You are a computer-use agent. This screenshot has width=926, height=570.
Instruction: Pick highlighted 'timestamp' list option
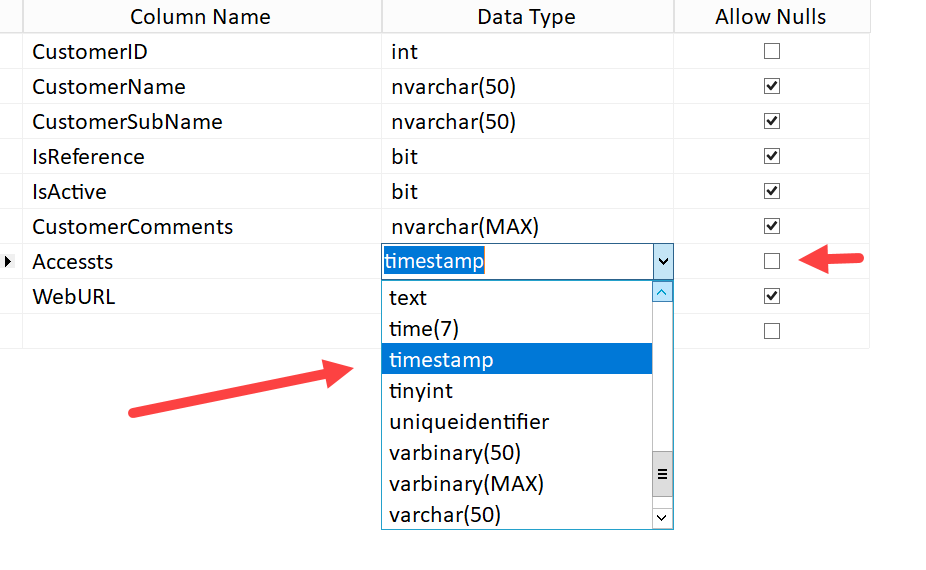click(x=517, y=359)
